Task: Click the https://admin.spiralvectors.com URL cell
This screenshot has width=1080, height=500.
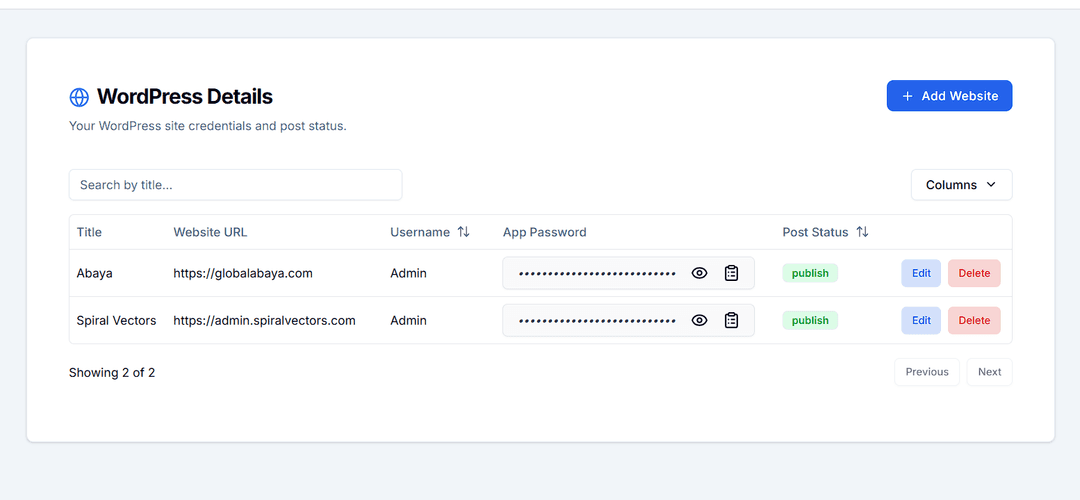Action: pyautogui.click(x=264, y=320)
